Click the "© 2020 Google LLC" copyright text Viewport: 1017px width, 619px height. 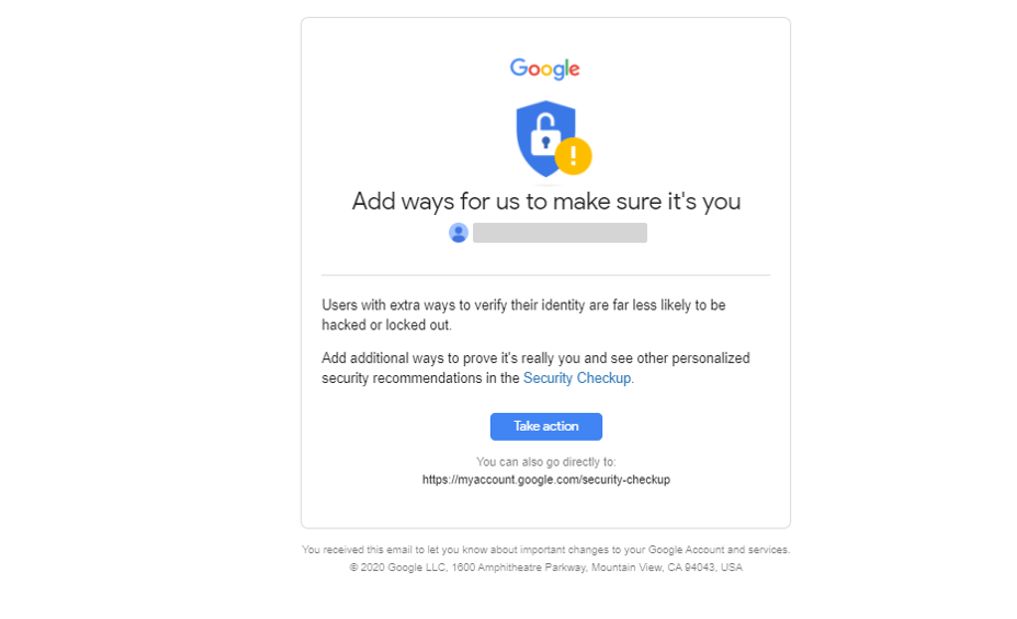(x=388, y=567)
